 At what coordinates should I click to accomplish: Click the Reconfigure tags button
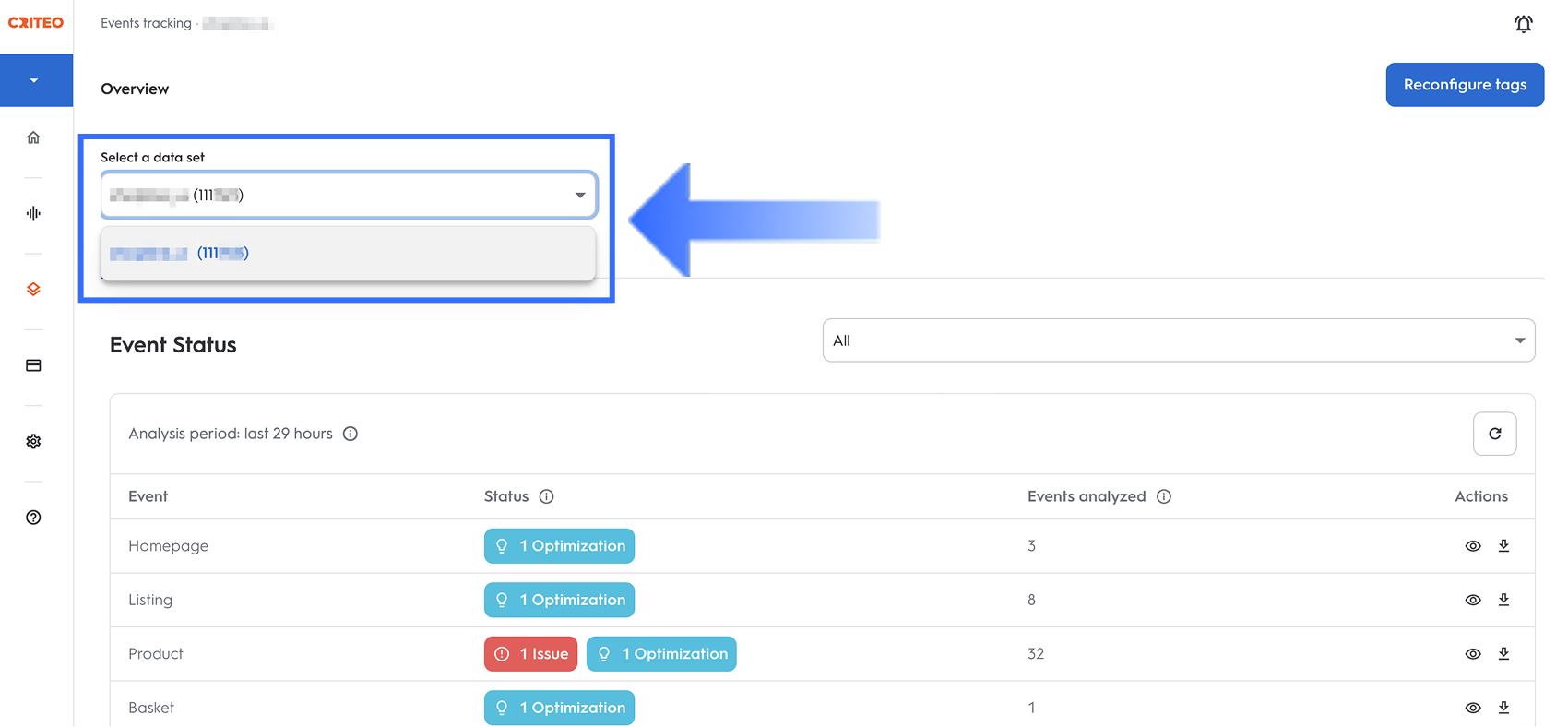1464,85
